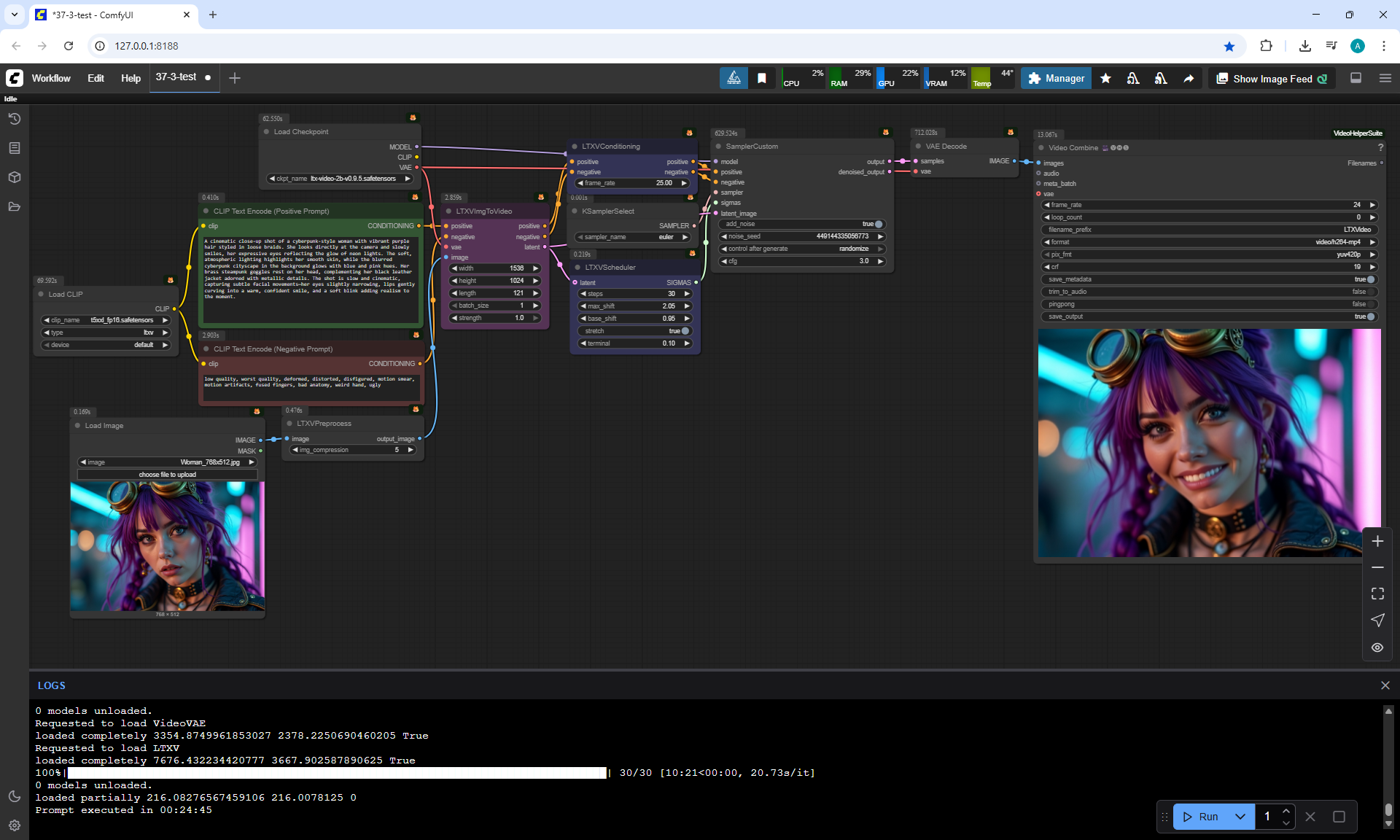Screen dimensions: 1400x840
Task: Open the workflows folder sidebar icon
Action: 15,206
